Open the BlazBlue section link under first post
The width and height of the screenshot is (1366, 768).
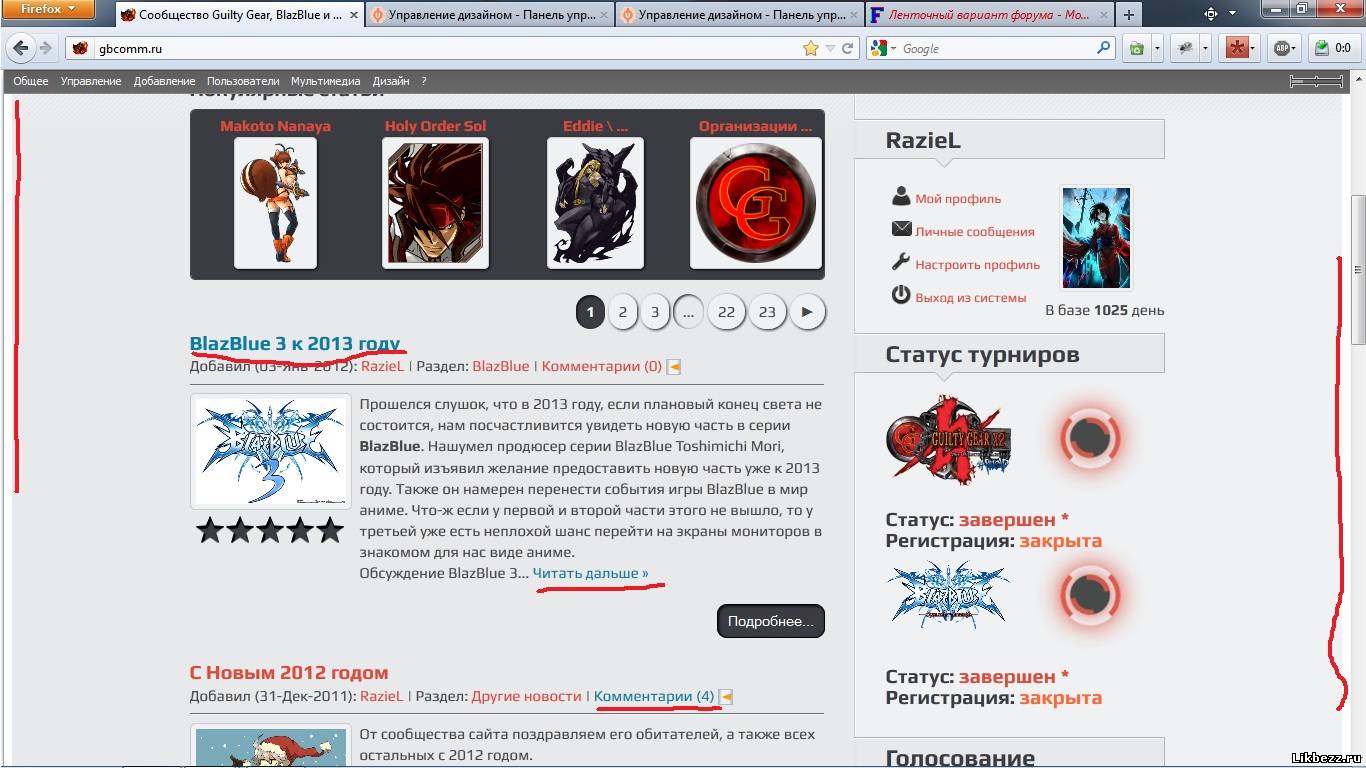pos(500,366)
